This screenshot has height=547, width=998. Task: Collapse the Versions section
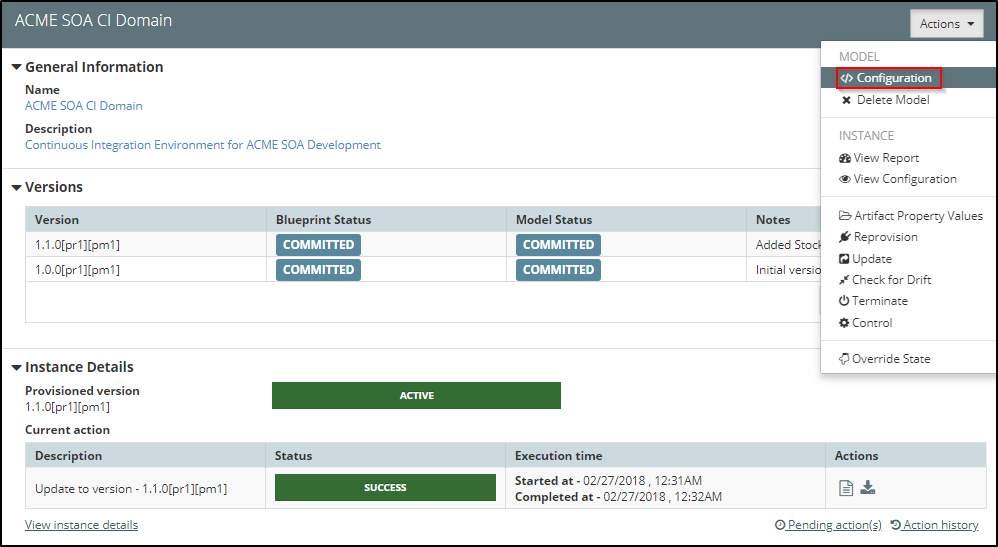pyautogui.click(x=17, y=187)
